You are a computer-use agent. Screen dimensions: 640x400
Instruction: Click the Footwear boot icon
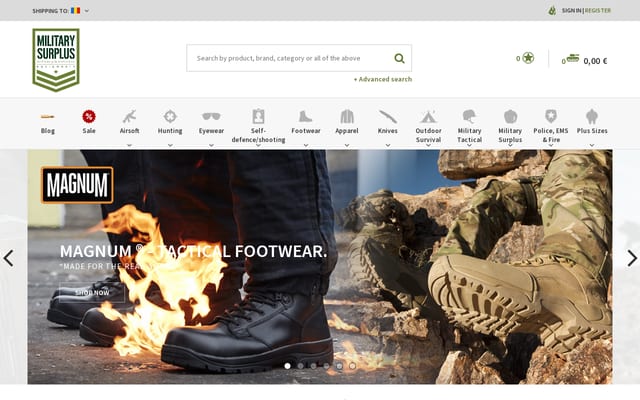305,117
